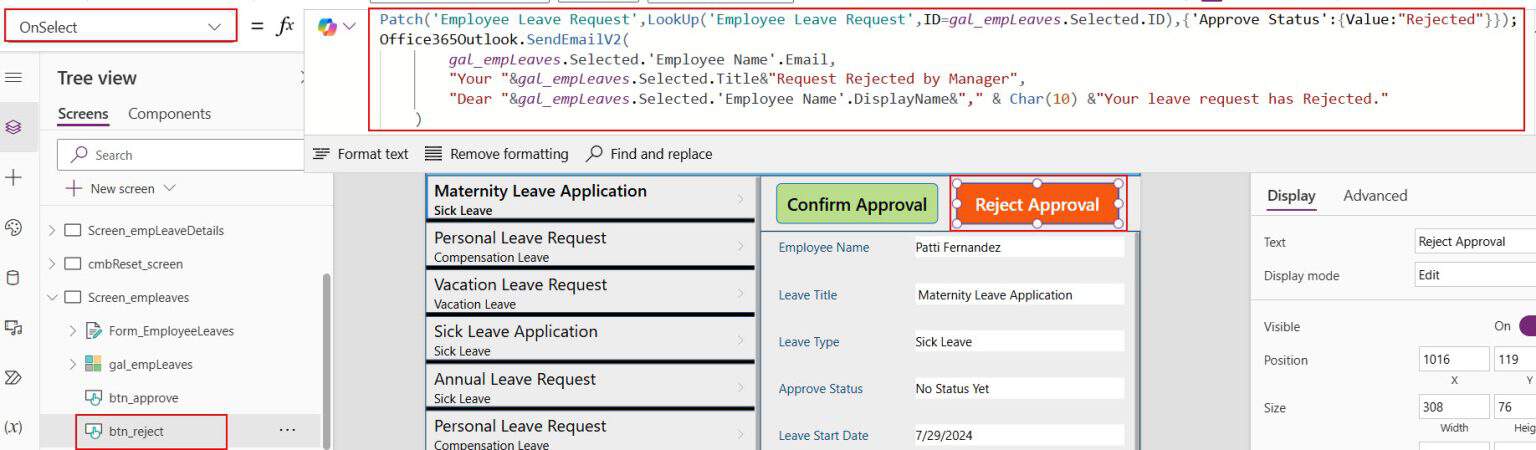
Task: Click Remove formatting
Action: pyautogui.click(x=497, y=154)
